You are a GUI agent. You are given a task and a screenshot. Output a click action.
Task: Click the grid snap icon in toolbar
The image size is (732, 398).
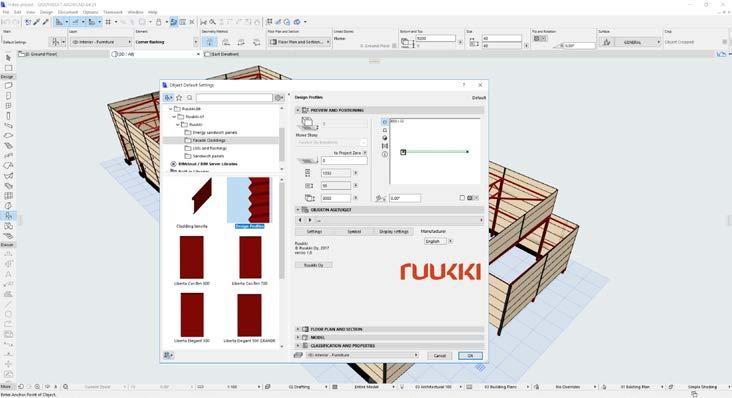pyautogui.click(x=108, y=22)
